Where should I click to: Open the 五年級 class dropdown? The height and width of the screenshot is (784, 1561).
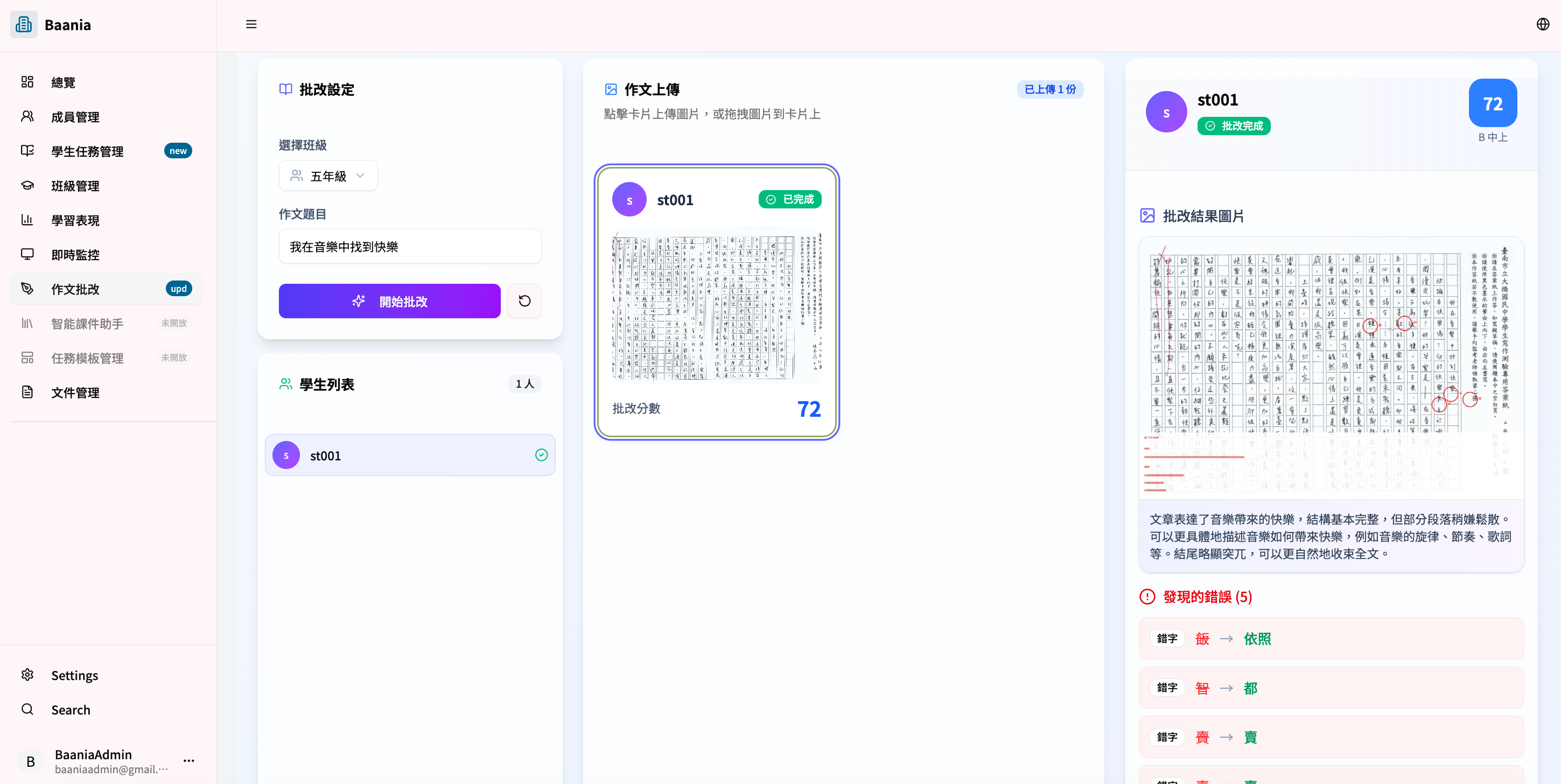(x=327, y=175)
